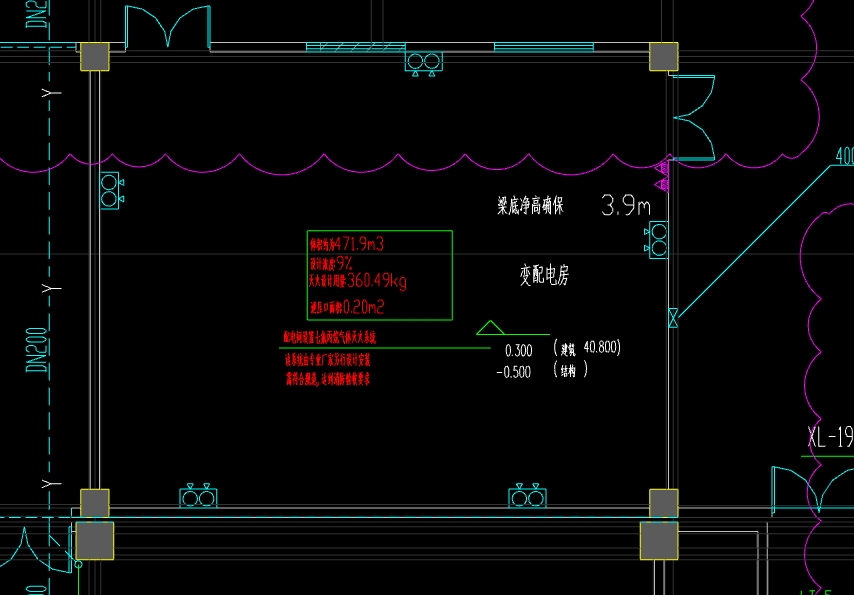Click the room label 变配电房
Viewport: 854px width, 595px height.
(544, 277)
